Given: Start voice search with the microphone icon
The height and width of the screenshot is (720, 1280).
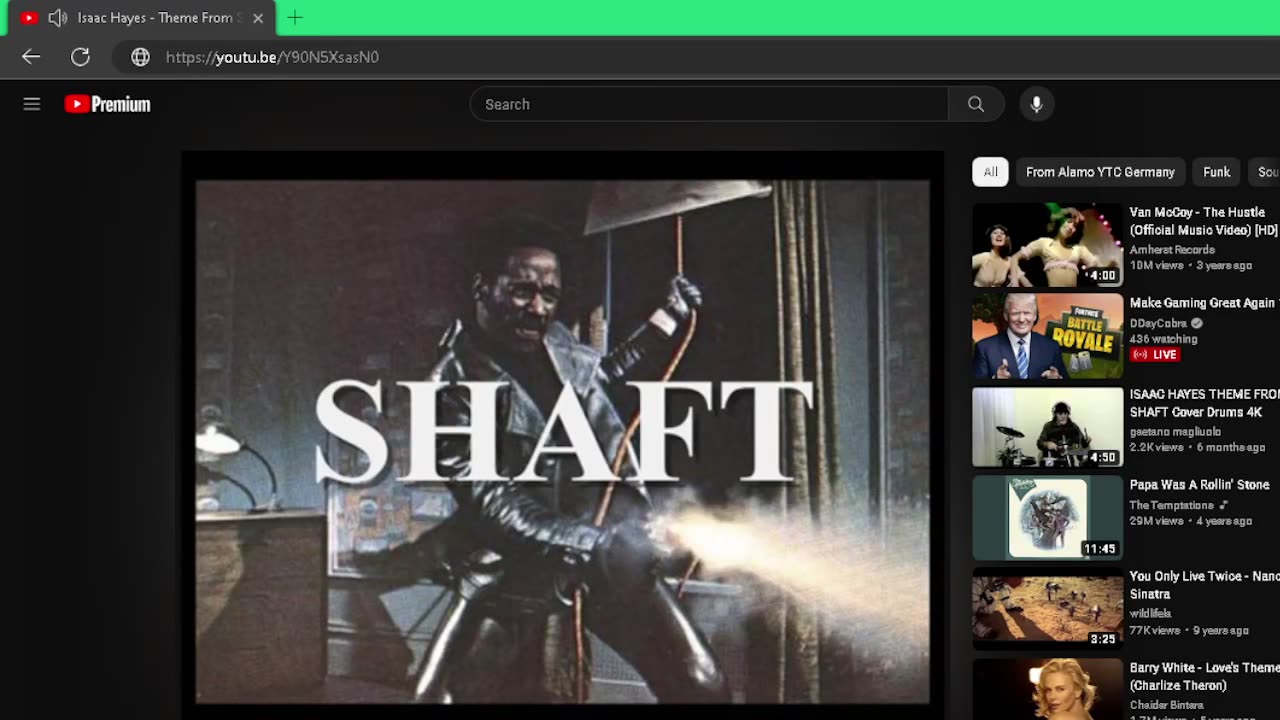Looking at the screenshot, I should (x=1037, y=104).
